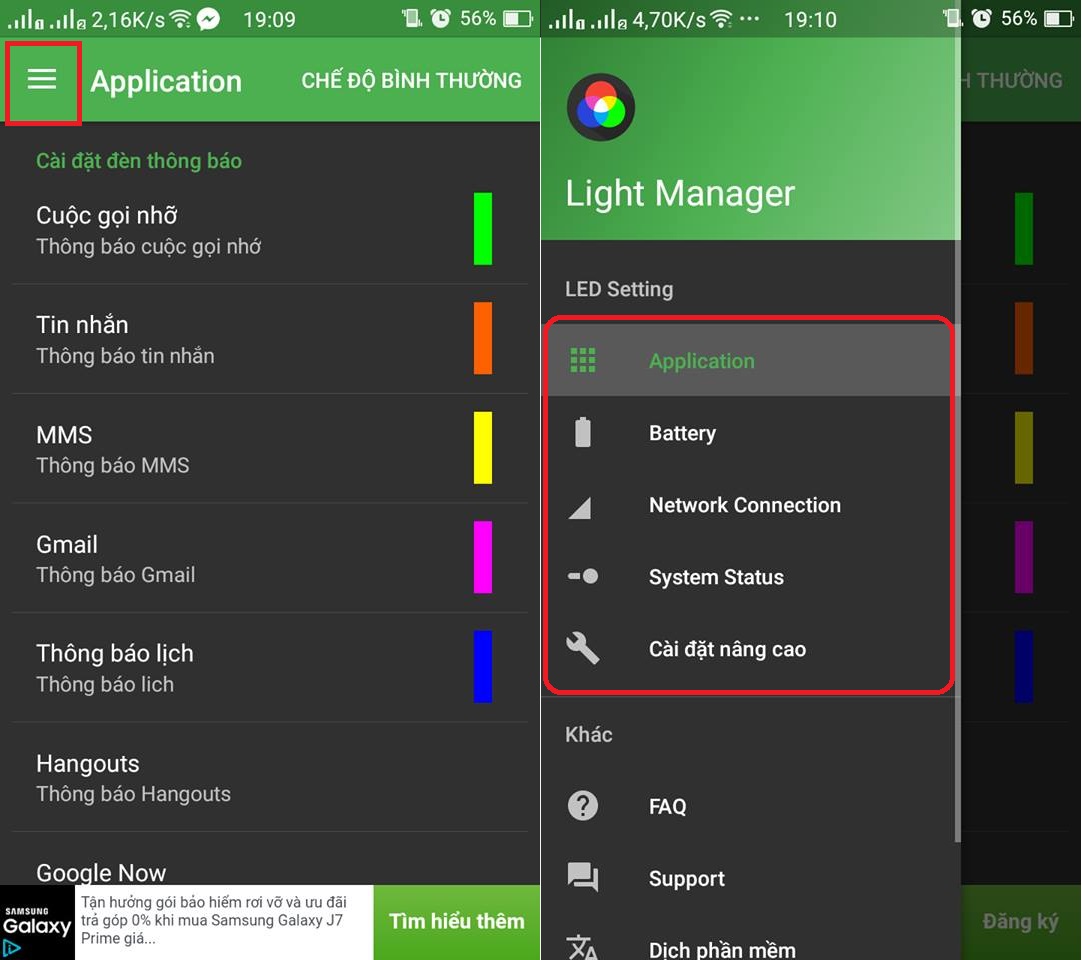The image size is (1082, 960).
Task: Open the hamburger navigation menu
Action: point(42,80)
